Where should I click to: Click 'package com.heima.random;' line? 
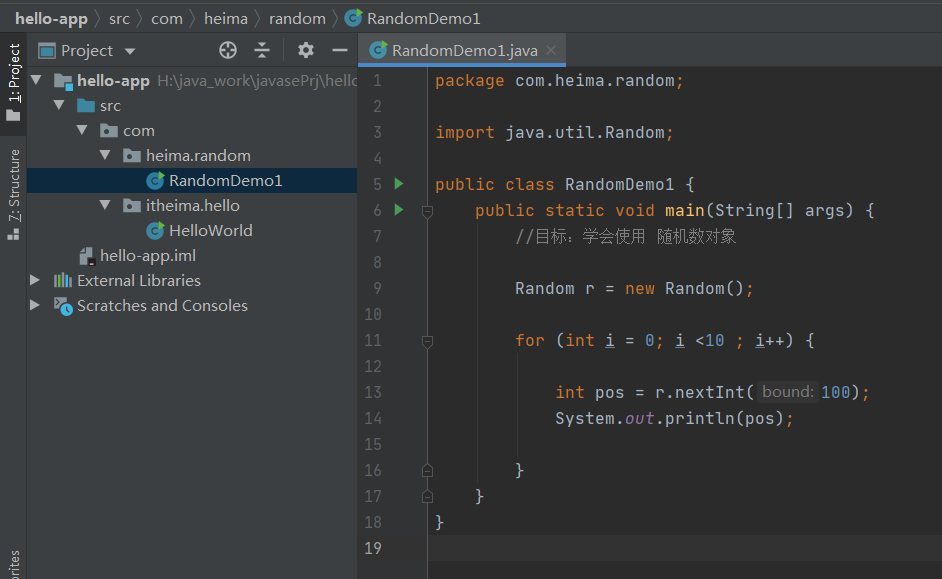coord(559,80)
